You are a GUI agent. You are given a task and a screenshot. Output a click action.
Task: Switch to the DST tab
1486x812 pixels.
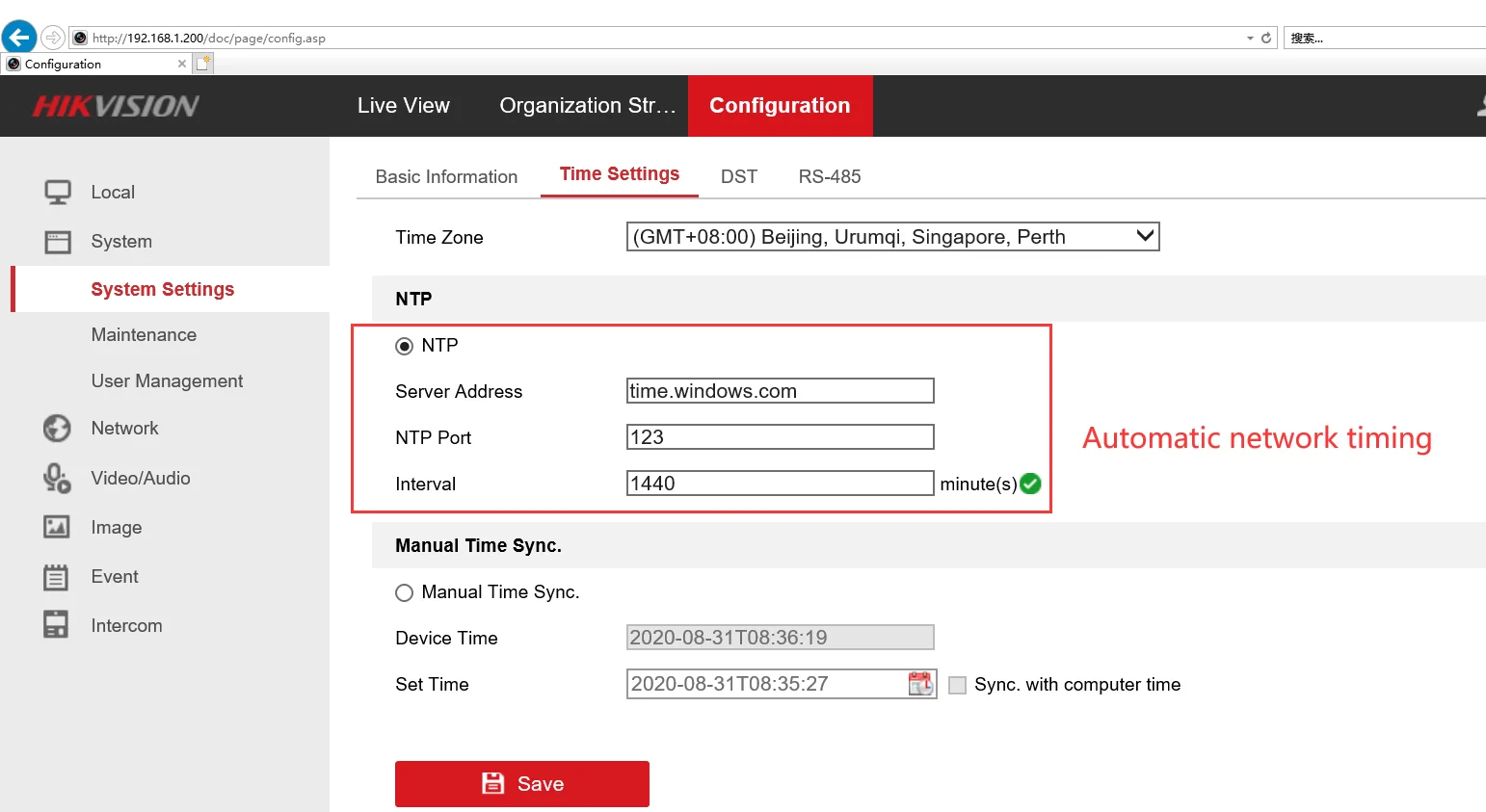tap(739, 177)
